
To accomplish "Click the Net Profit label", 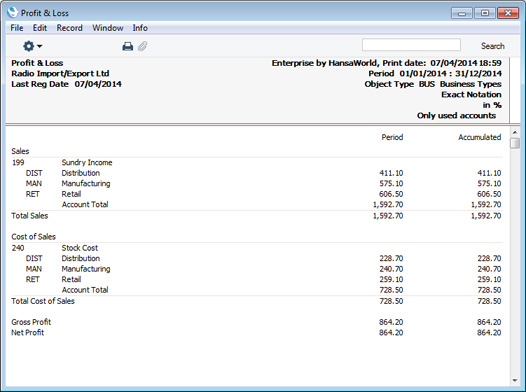I will tap(28, 333).
